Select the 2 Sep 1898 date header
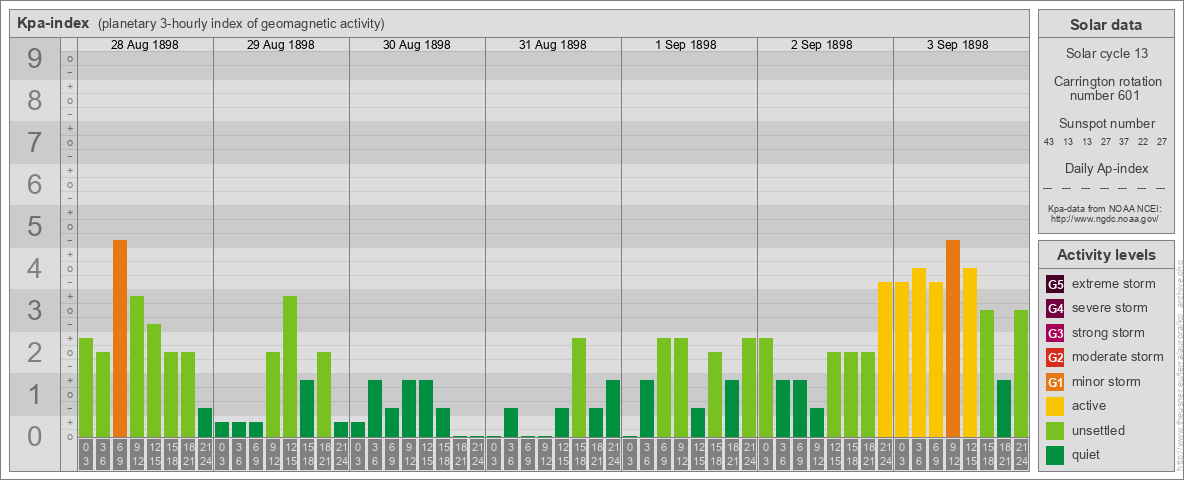The width and height of the screenshot is (1184, 480). [x=822, y=45]
